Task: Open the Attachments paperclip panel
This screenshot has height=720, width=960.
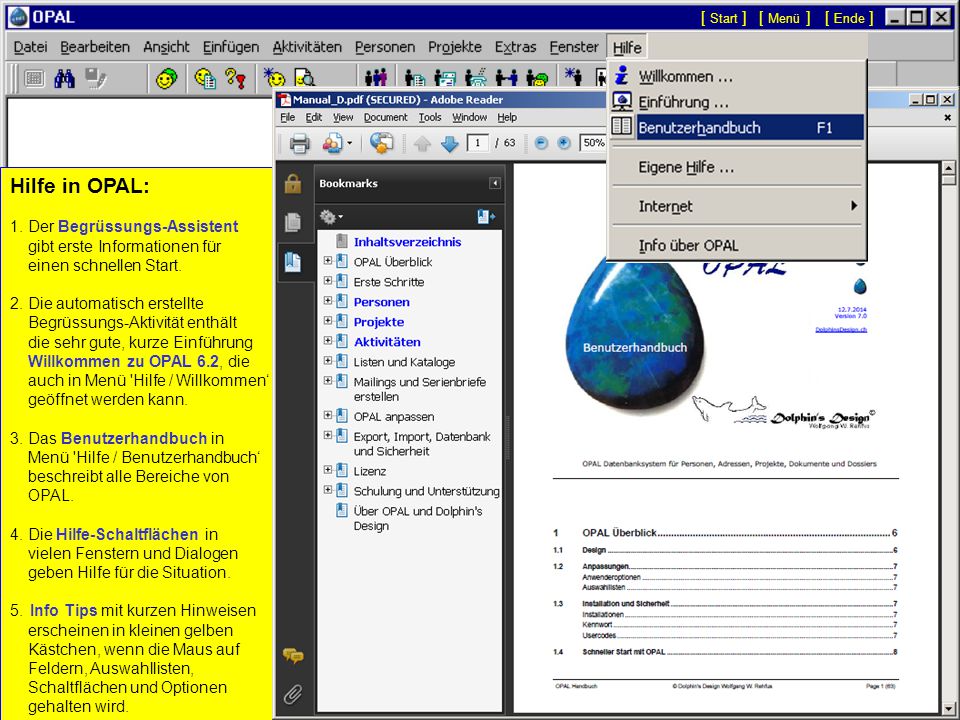Action: point(293,694)
